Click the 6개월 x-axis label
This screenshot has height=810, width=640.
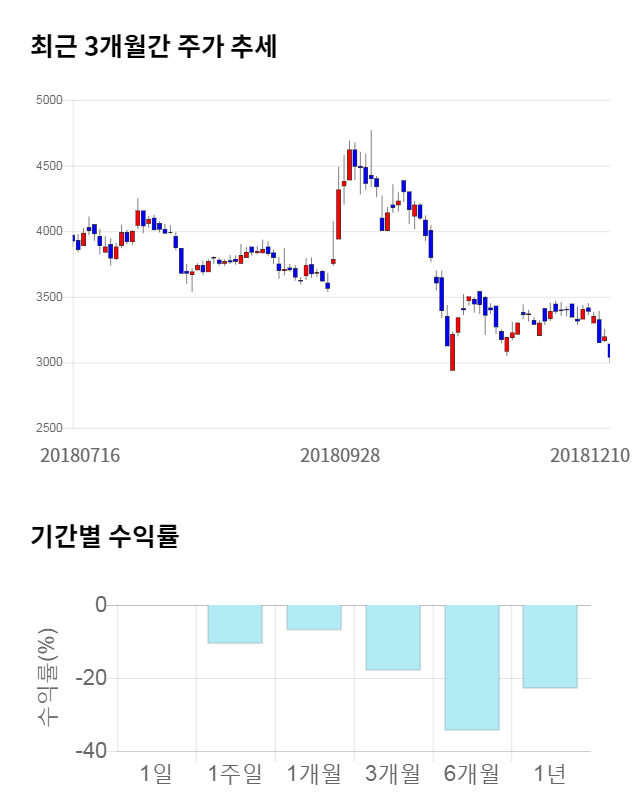[472, 773]
